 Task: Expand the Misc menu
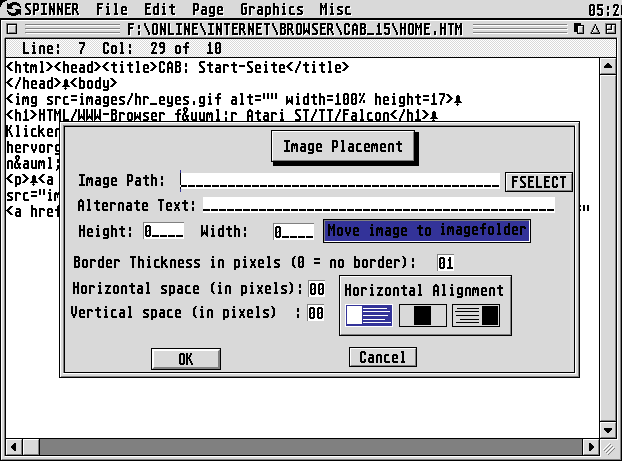coord(335,9)
